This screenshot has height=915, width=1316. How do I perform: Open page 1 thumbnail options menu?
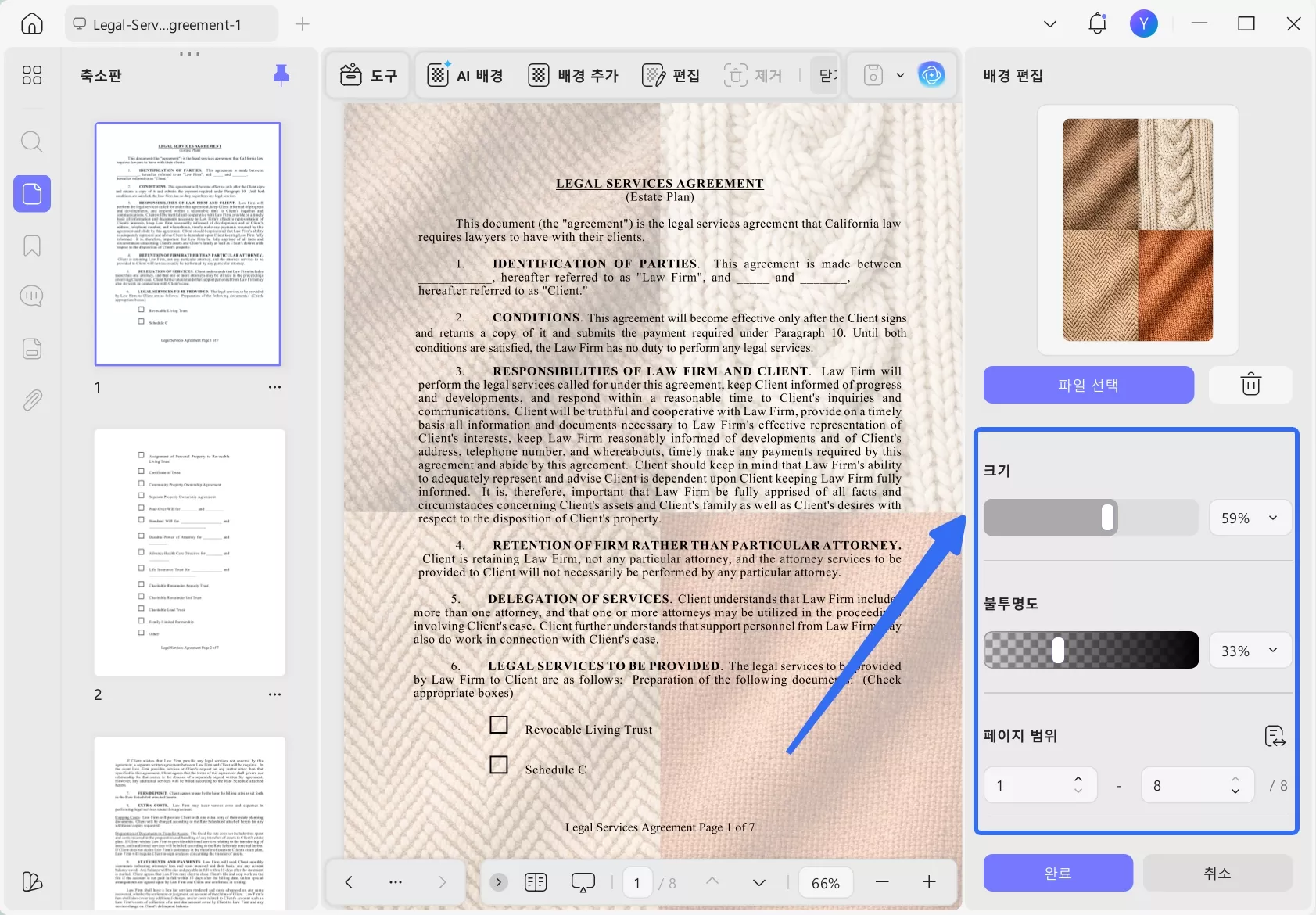(x=274, y=387)
